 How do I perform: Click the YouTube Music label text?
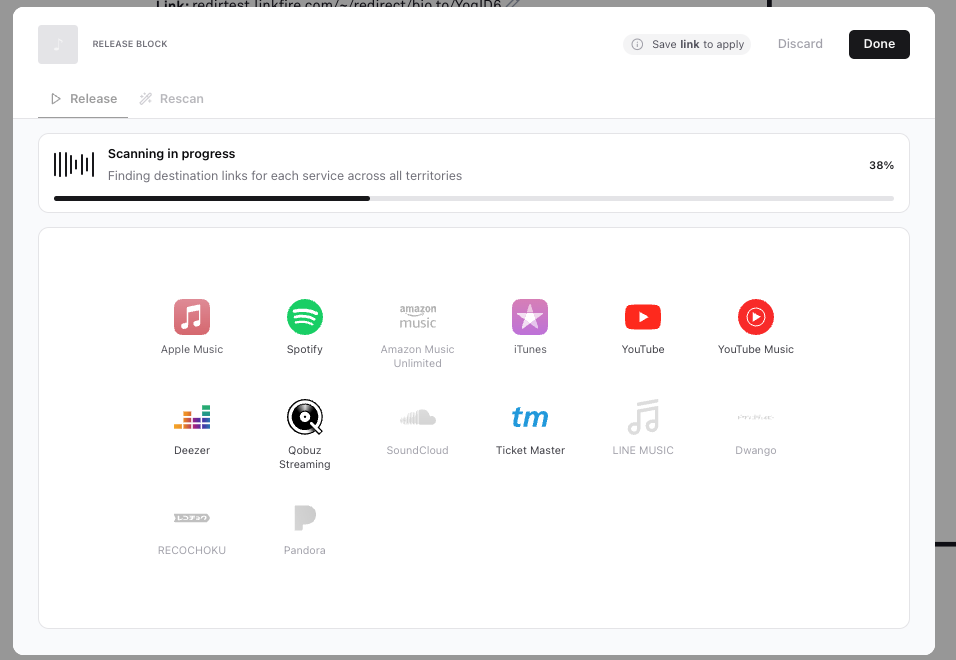[755, 349]
